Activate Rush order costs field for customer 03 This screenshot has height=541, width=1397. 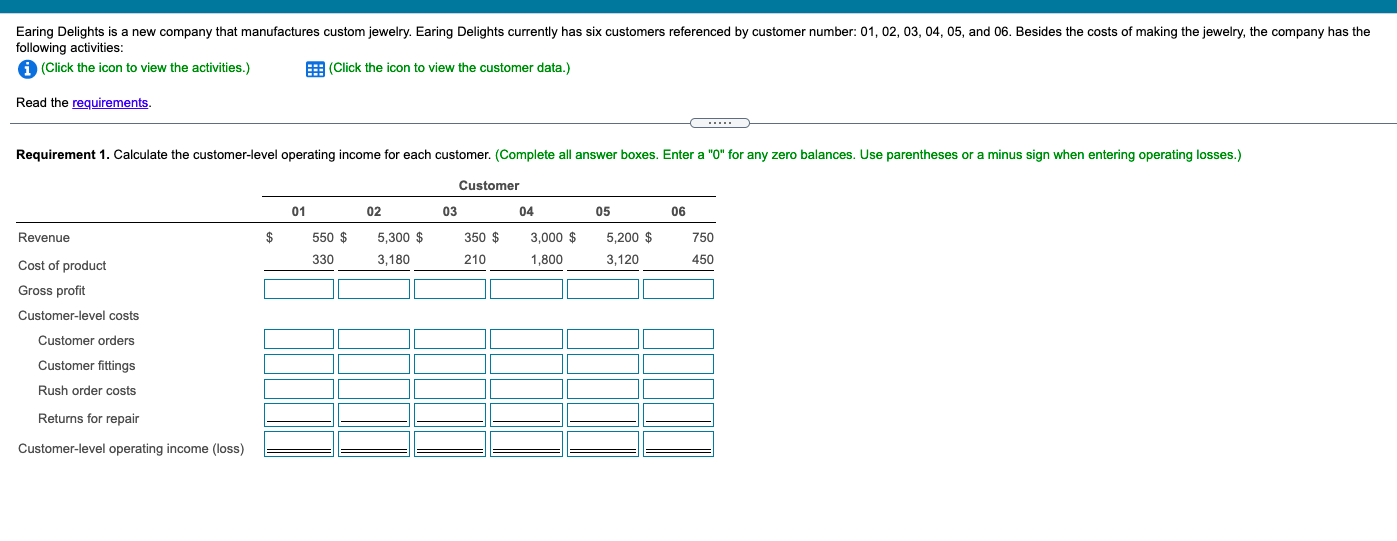click(450, 389)
